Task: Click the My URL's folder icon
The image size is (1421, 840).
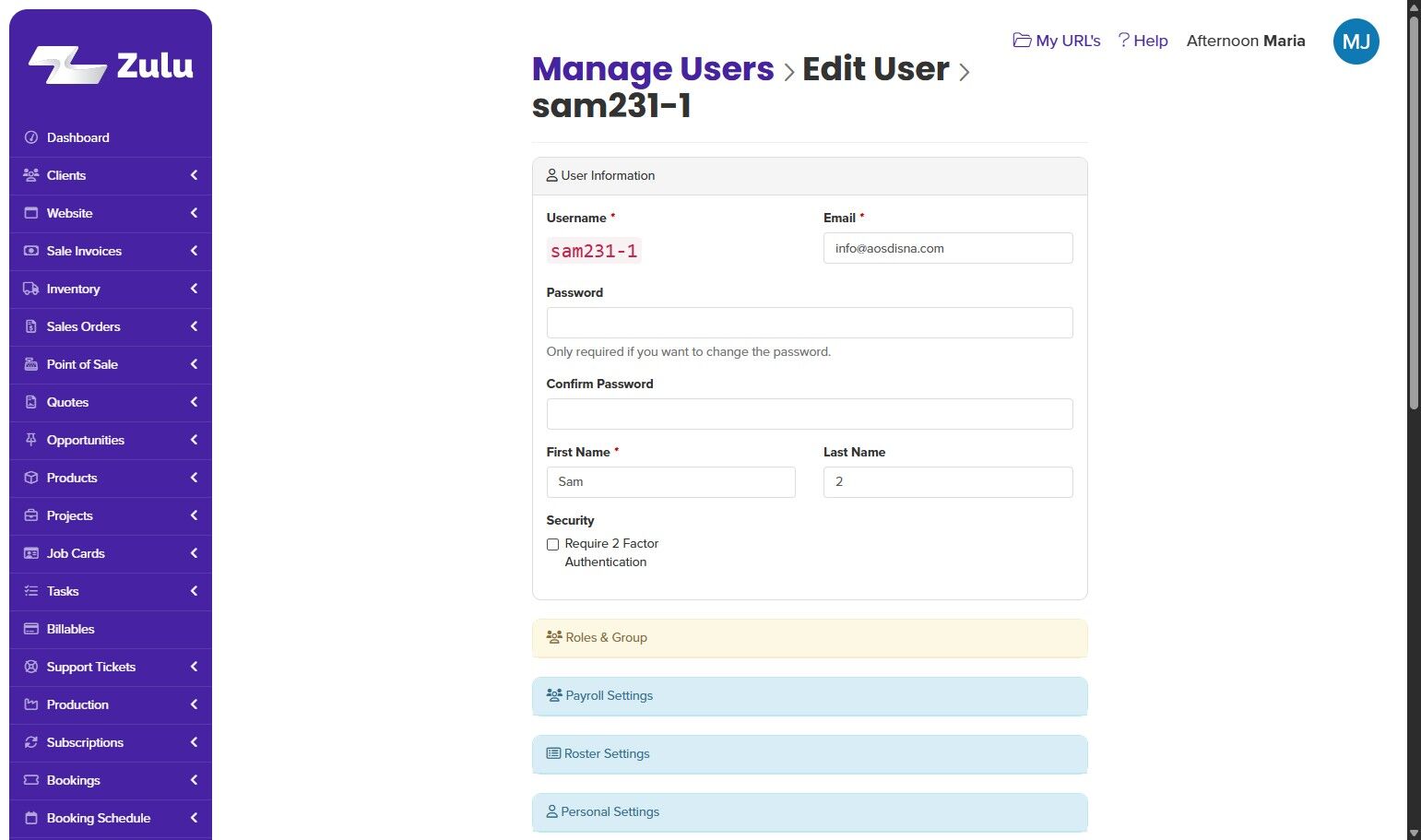Action: click(x=1022, y=41)
